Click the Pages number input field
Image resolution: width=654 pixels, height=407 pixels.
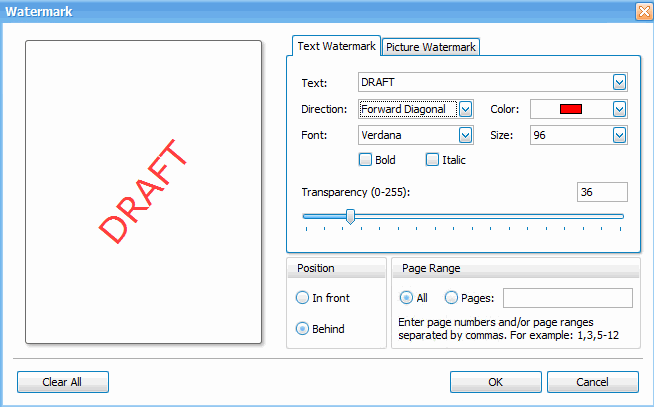click(x=567, y=298)
